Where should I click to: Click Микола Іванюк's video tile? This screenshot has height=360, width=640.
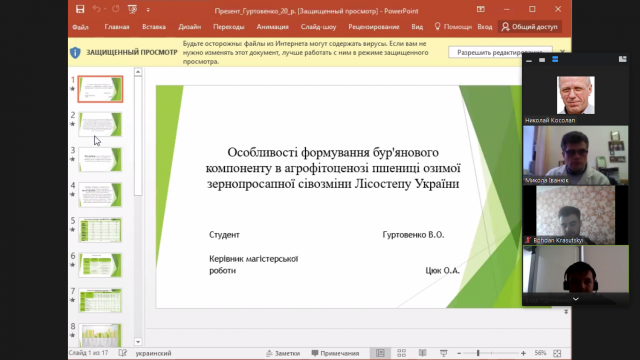coord(576,155)
